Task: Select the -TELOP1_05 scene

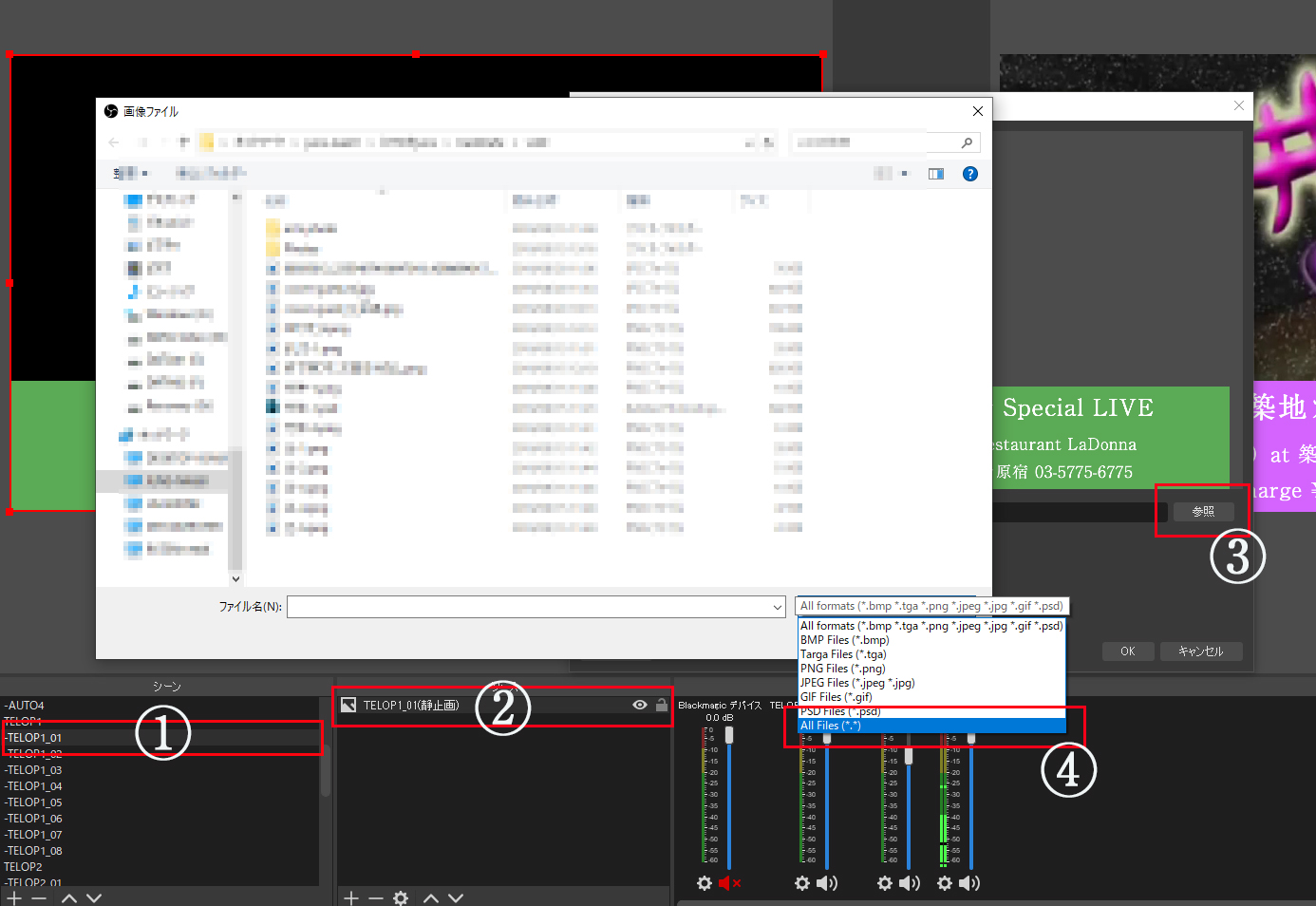Action: [160, 802]
